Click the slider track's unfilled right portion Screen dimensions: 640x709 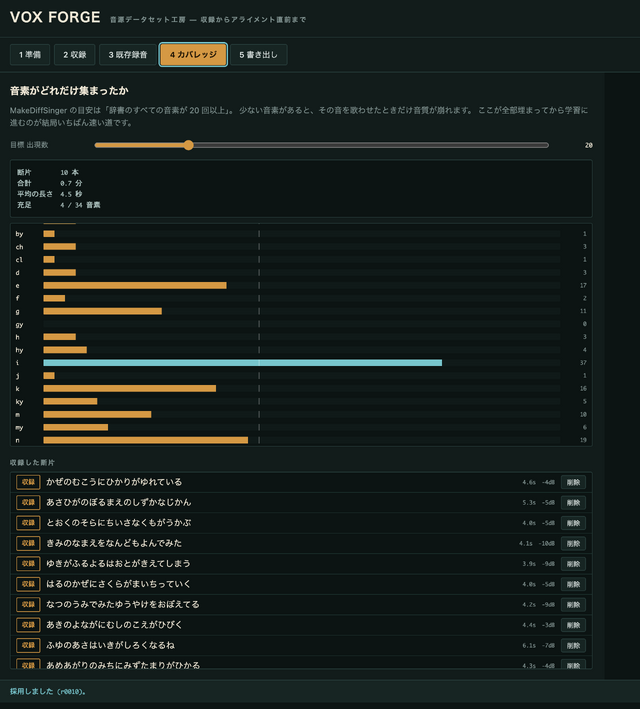[371, 145]
